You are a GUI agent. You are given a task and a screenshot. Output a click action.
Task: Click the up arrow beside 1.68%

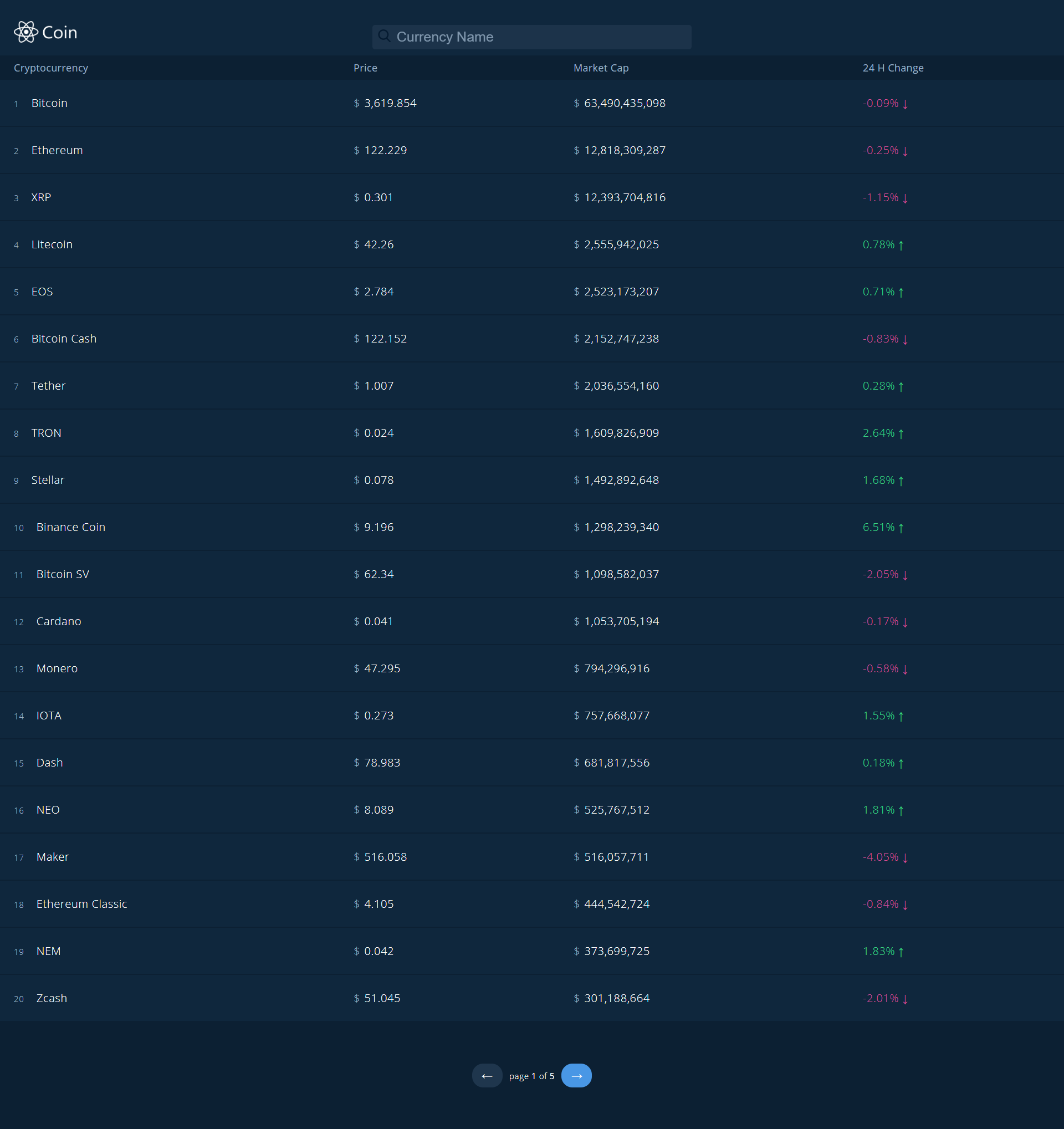coord(901,481)
